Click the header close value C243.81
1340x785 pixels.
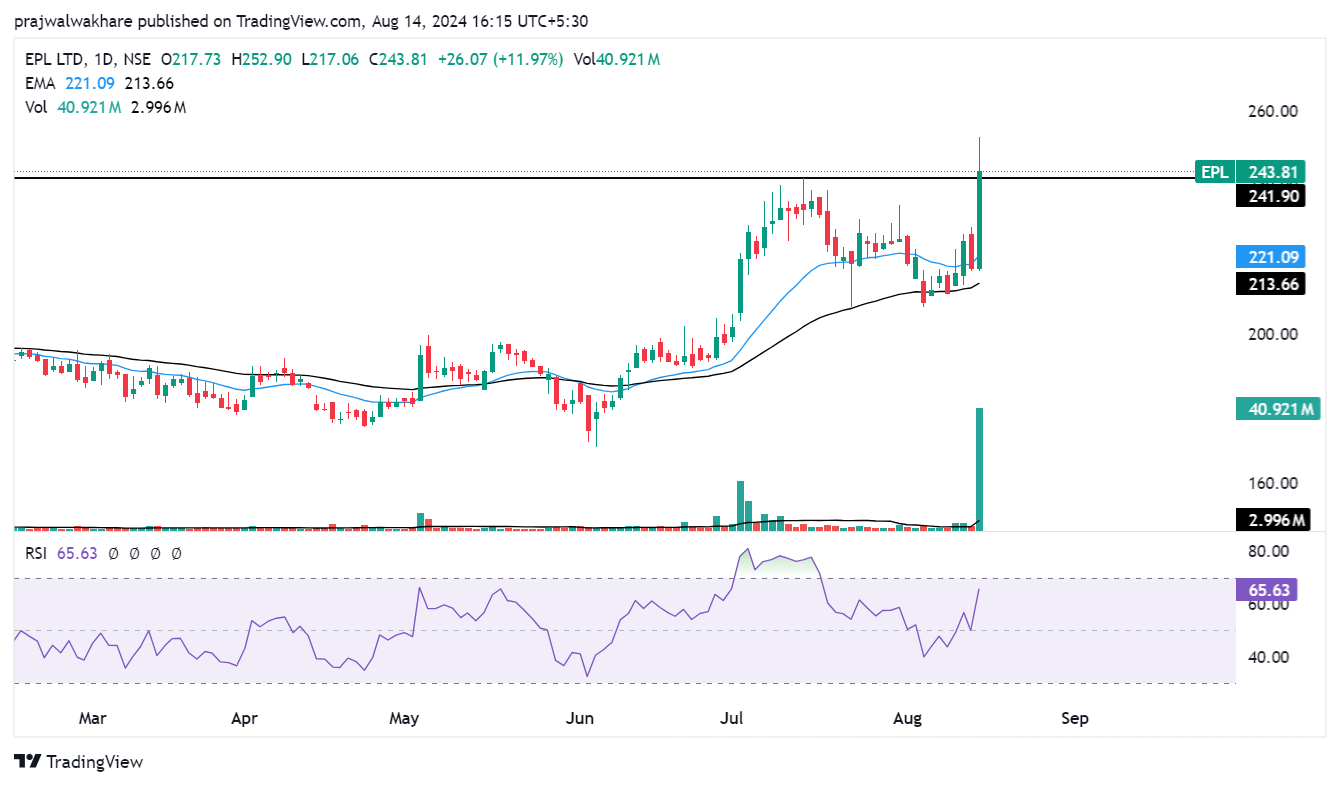tap(398, 60)
